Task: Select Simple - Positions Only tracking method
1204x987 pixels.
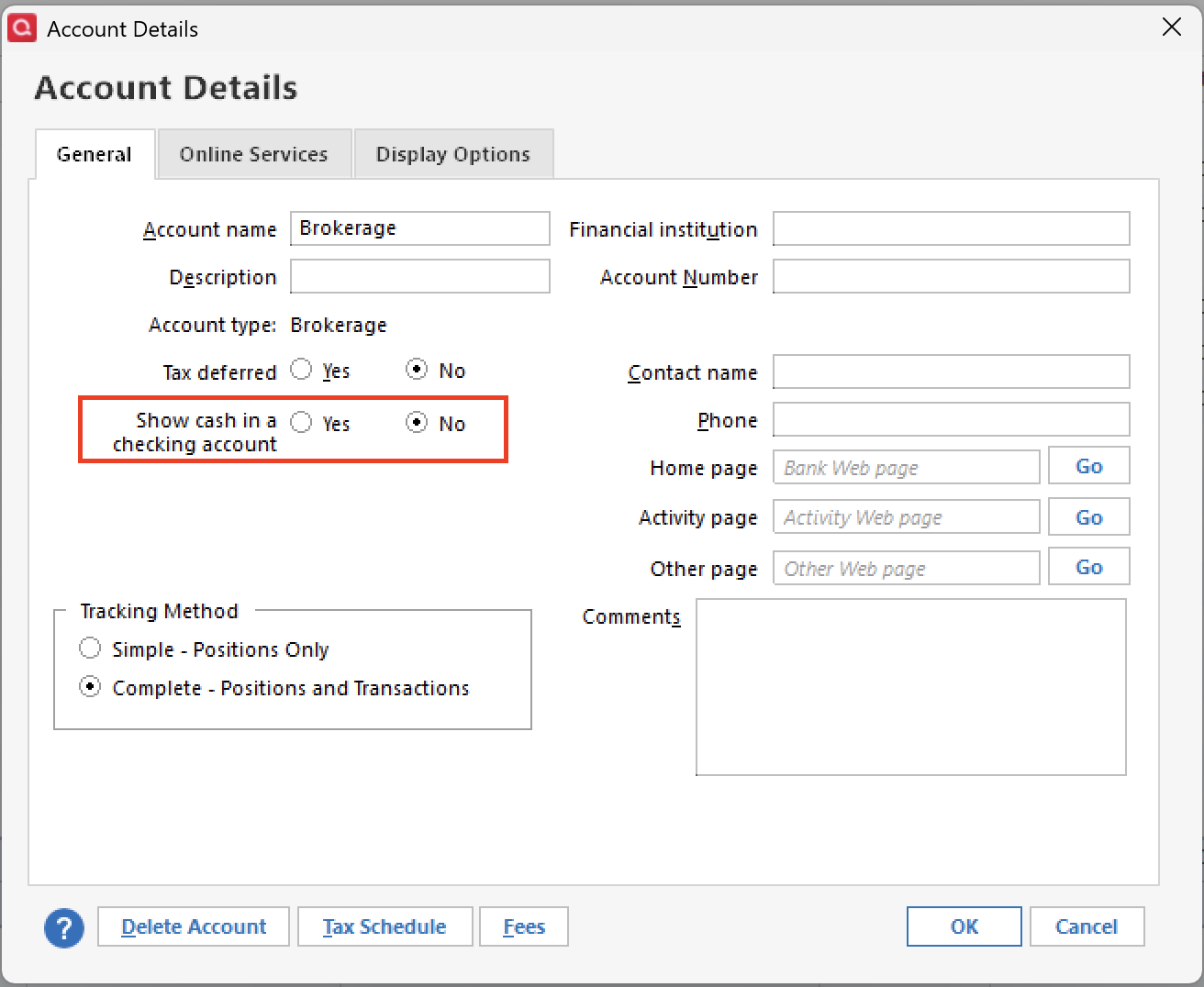Action: 90,649
